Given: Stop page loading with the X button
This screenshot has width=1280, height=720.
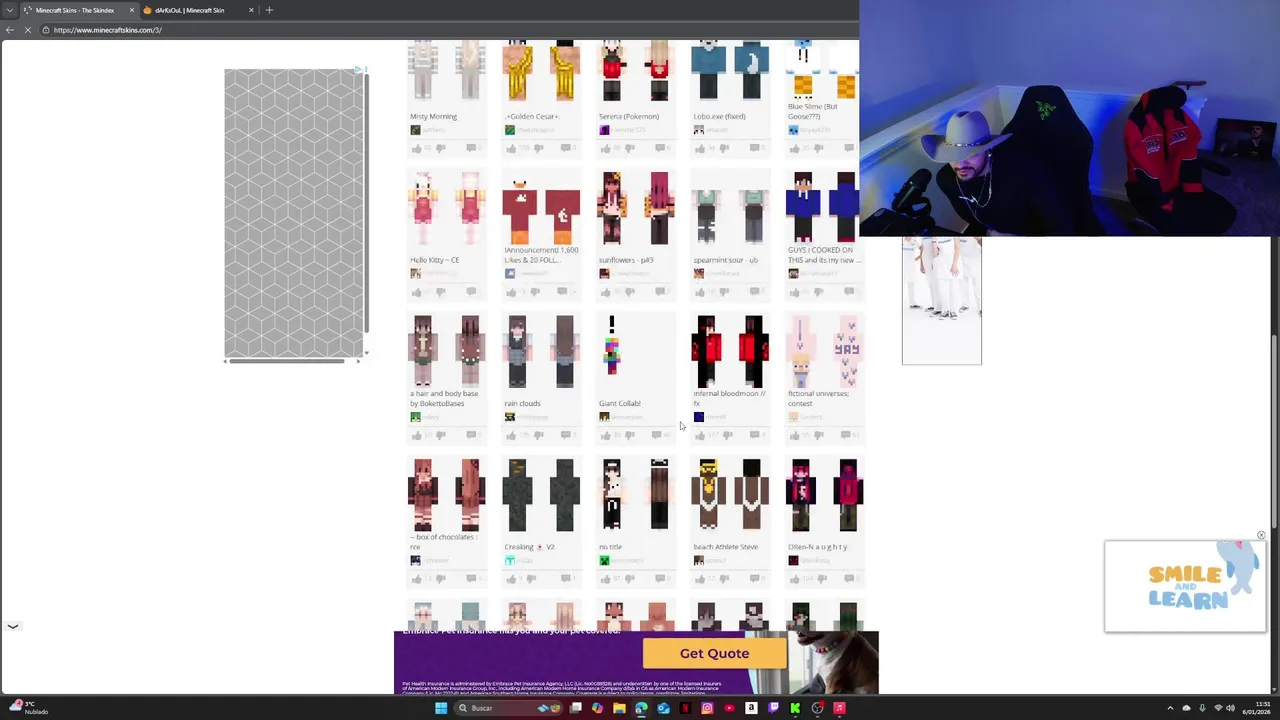Looking at the screenshot, I should coord(28,30).
